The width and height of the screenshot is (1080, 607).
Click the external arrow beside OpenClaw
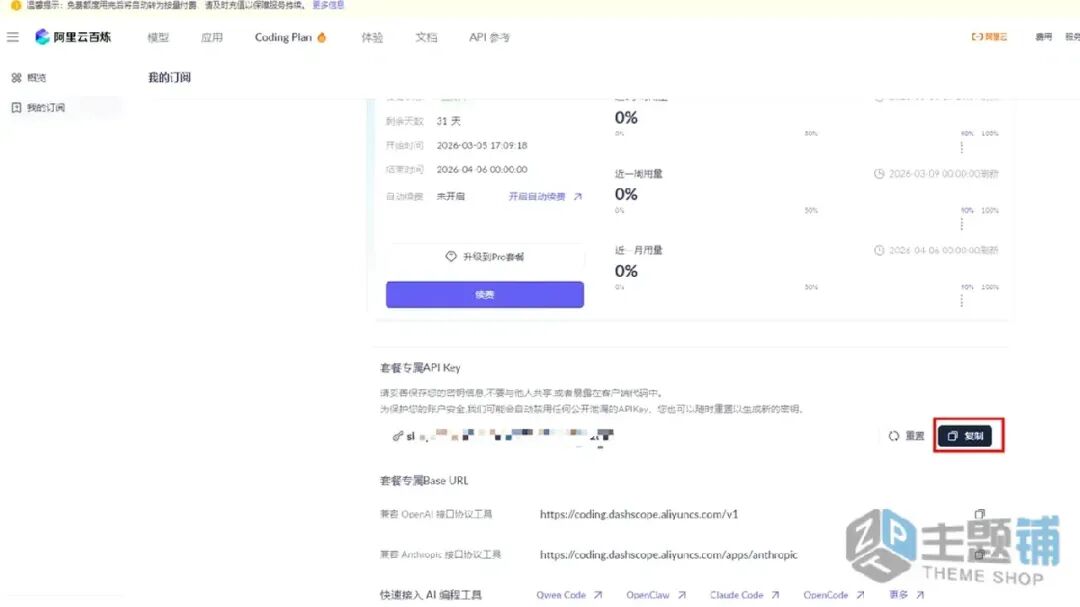(681, 595)
